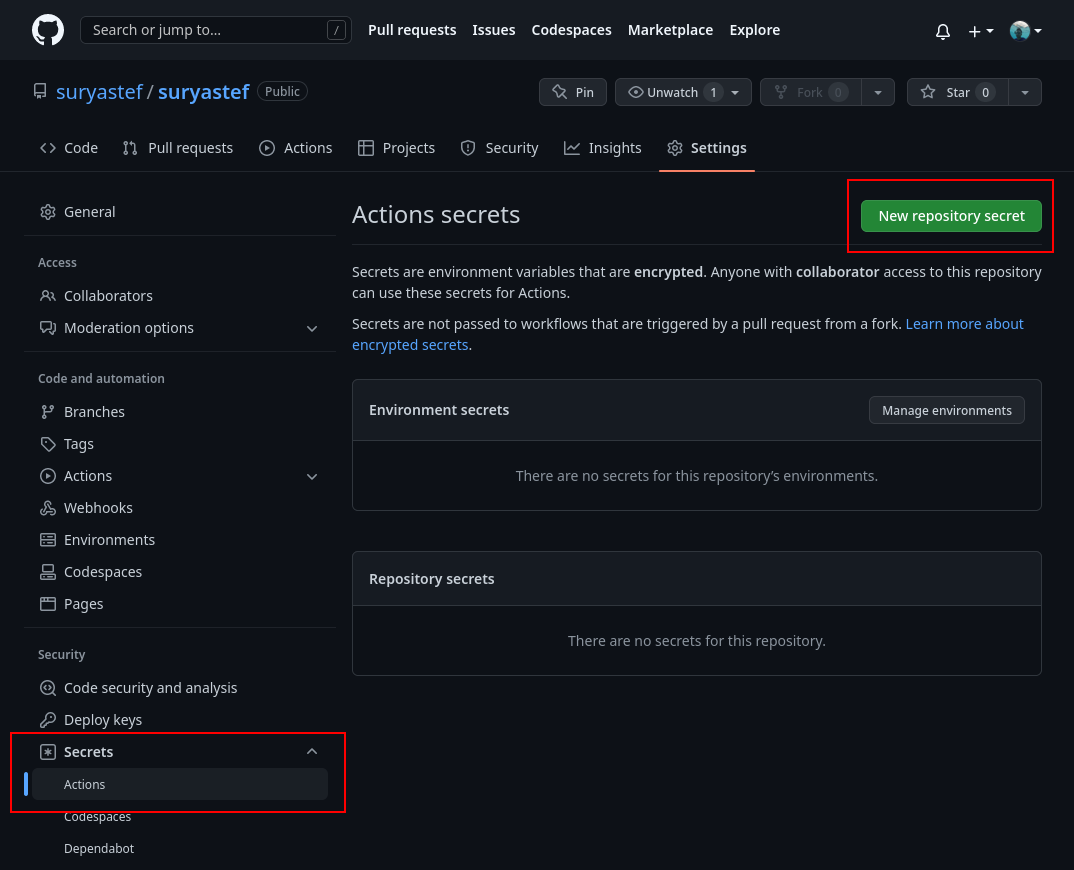Open Collaborators settings label

point(108,296)
